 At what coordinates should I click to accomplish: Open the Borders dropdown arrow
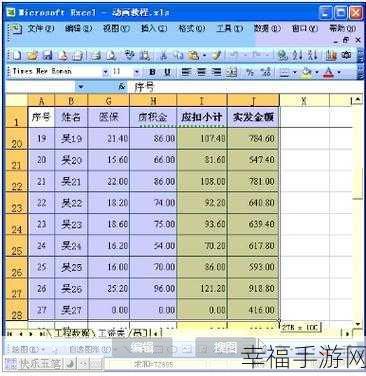pos(294,72)
